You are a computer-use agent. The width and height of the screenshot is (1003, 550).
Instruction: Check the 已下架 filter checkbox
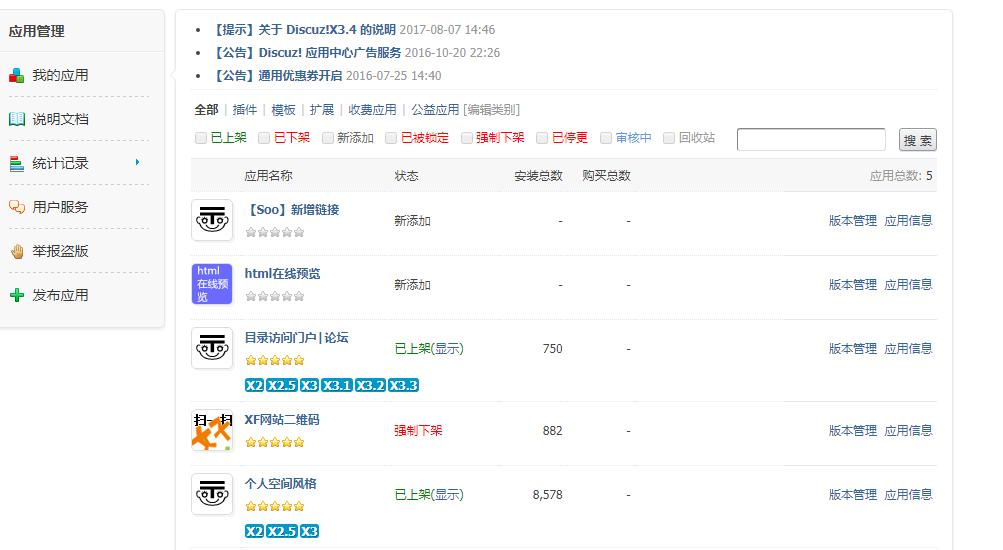pos(264,138)
